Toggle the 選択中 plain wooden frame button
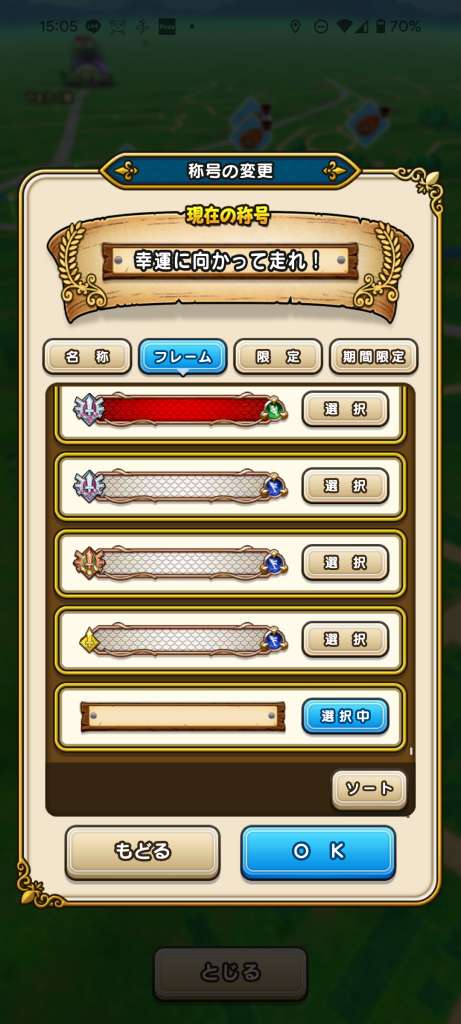The image size is (461, 1024). click(345, 716)
